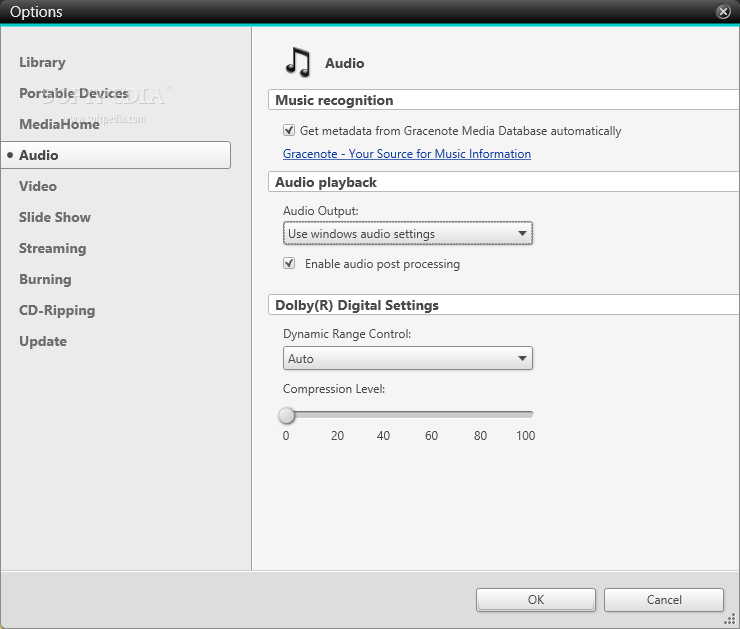
Task: Open the CD-Ripping settings page
Action: click(x=57, y=310)
